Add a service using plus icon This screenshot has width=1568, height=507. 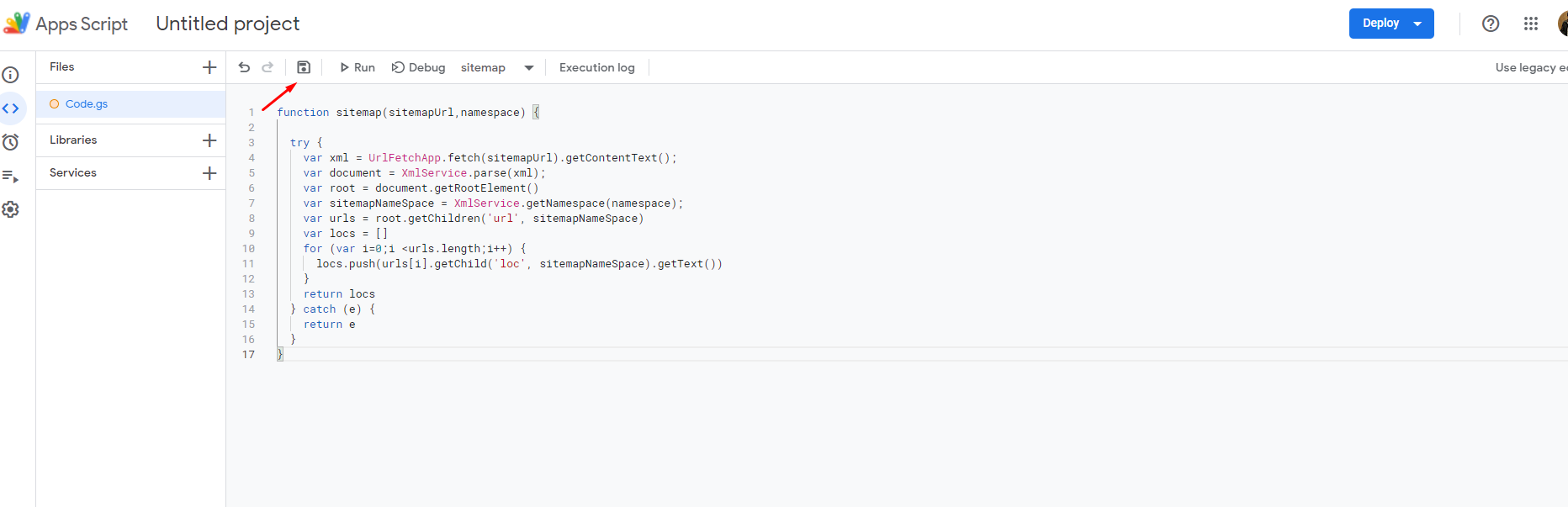209,173
